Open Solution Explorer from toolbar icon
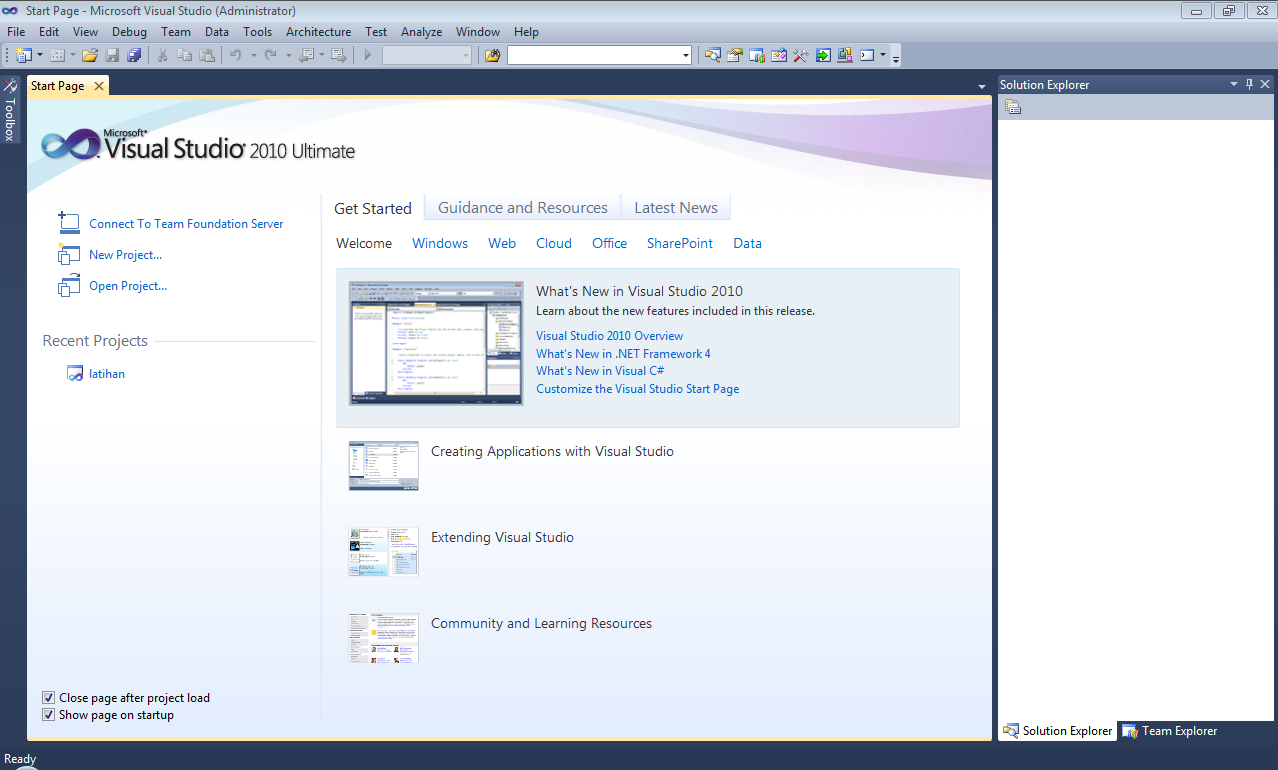The image size is (1278, 770). tap(713, 55)
